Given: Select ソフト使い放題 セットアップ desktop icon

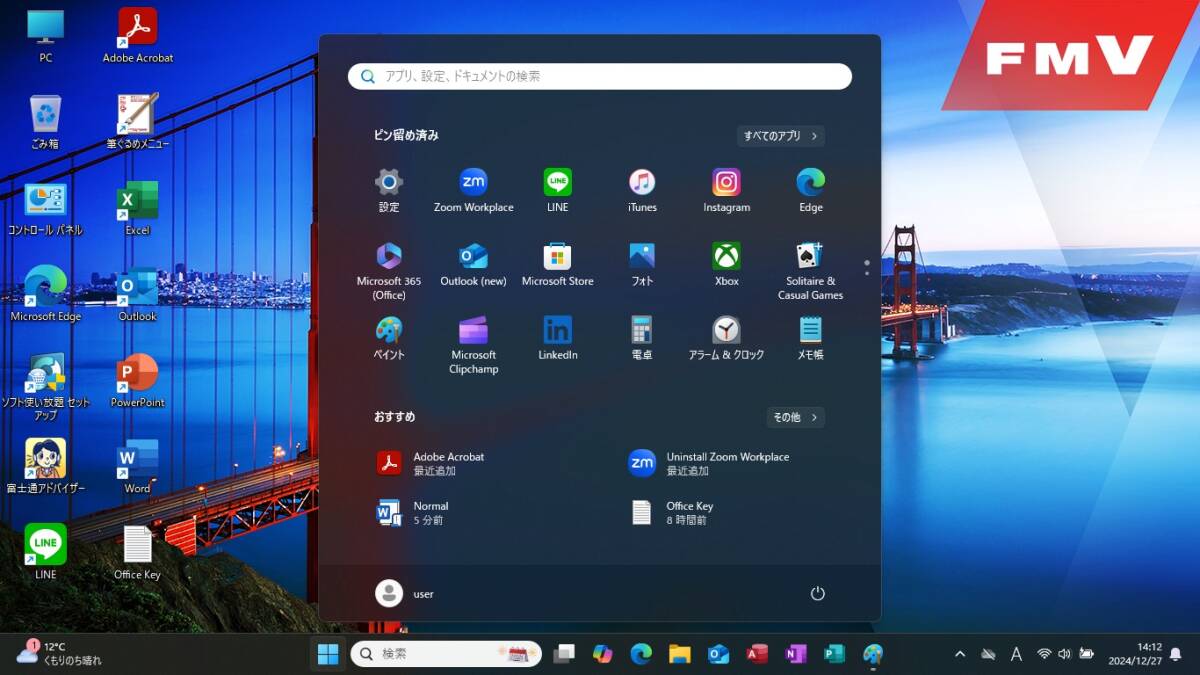Looking at the screenshot, I should 45,386.
